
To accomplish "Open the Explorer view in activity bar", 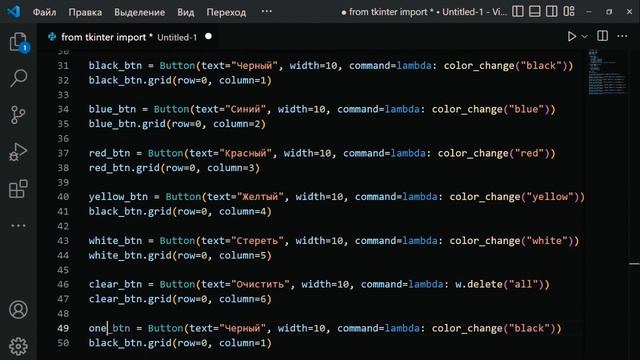I will (x=18, y=42).
